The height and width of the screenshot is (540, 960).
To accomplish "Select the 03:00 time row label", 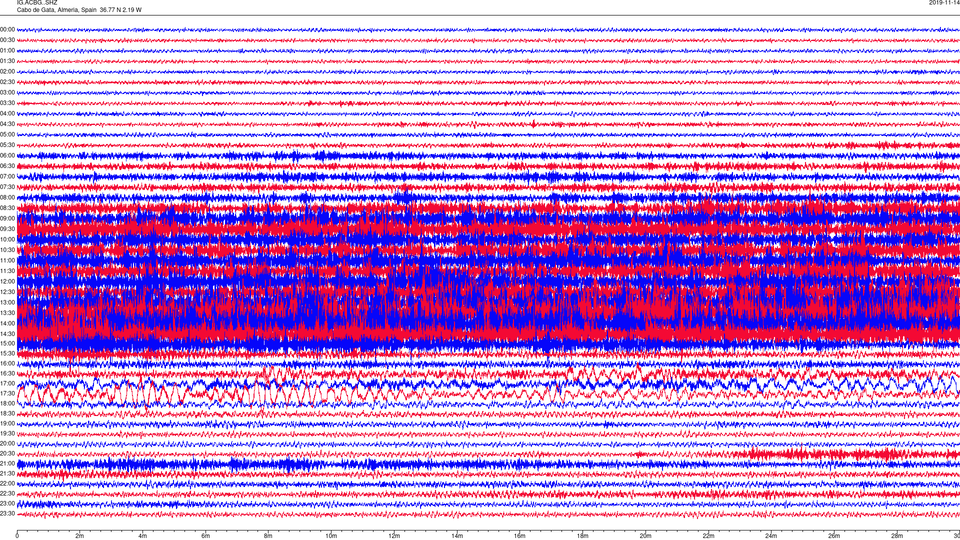I will [x=7, y=92].
